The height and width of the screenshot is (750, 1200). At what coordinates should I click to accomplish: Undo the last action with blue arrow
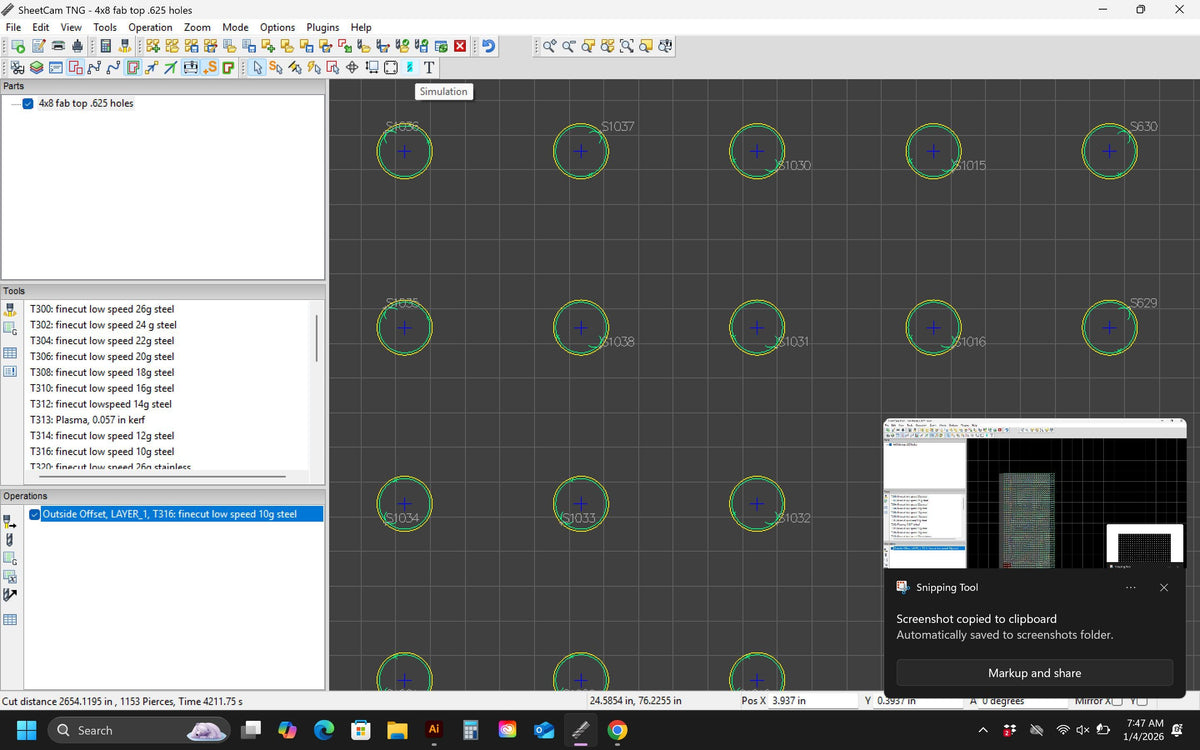coord(488,46)
